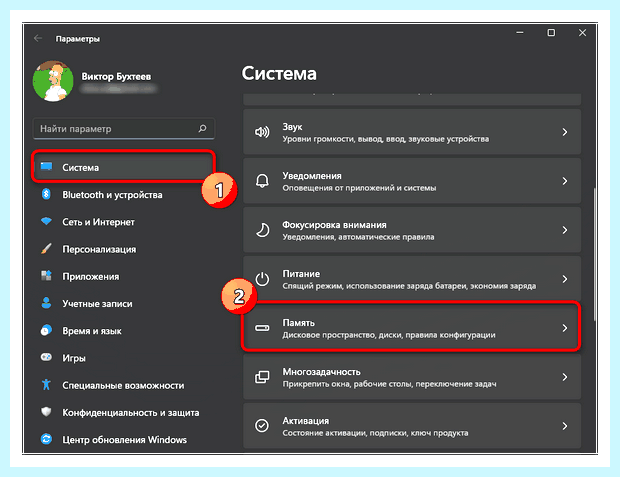Expand the Многозадачность row chevron
This screenshot has height=477, width=620.
(x=565, y=377)
